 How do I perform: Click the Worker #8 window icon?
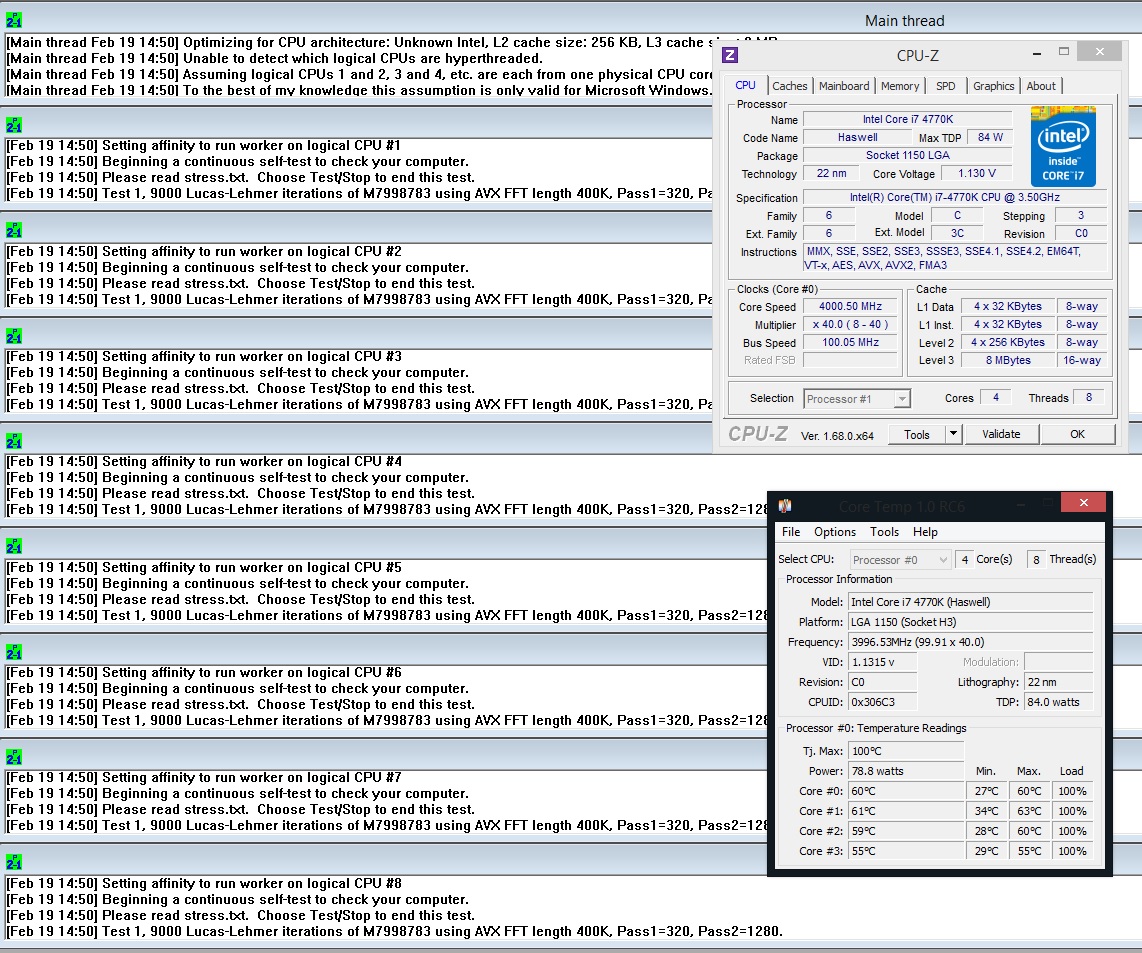[x=14, y=861]
